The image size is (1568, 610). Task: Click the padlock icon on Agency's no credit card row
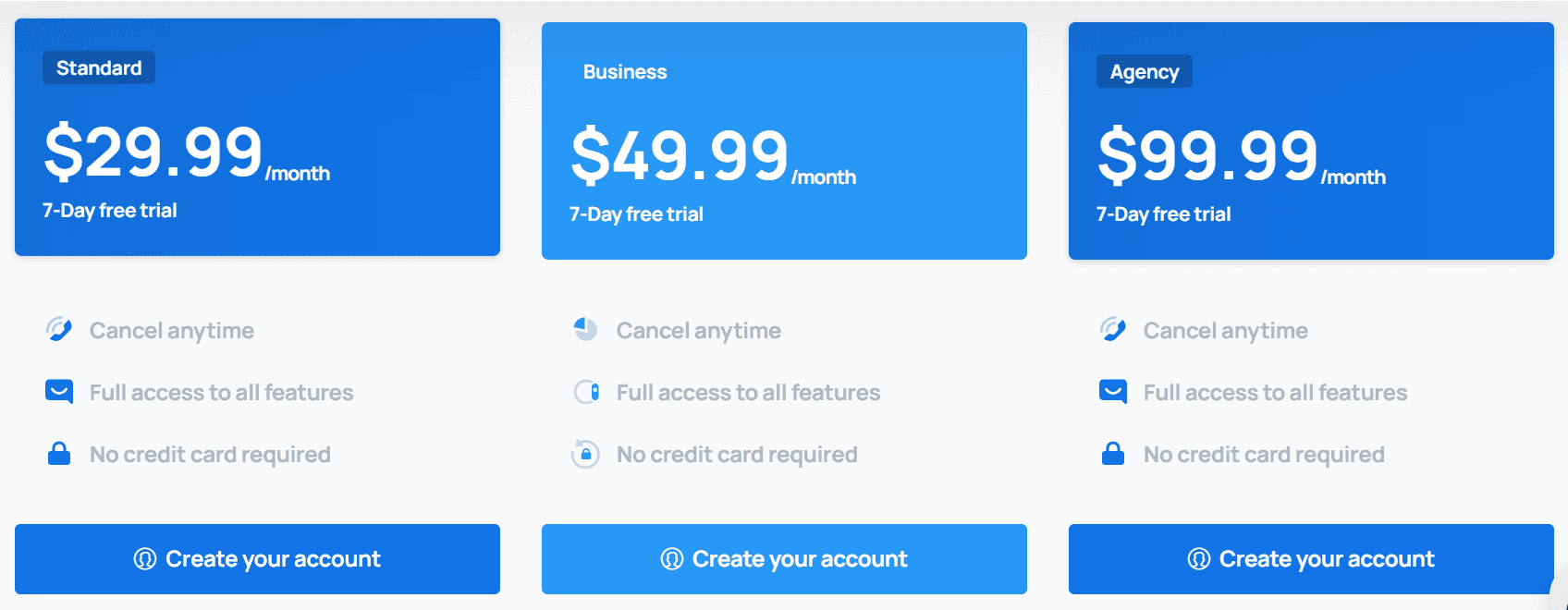click(1113, 453)
